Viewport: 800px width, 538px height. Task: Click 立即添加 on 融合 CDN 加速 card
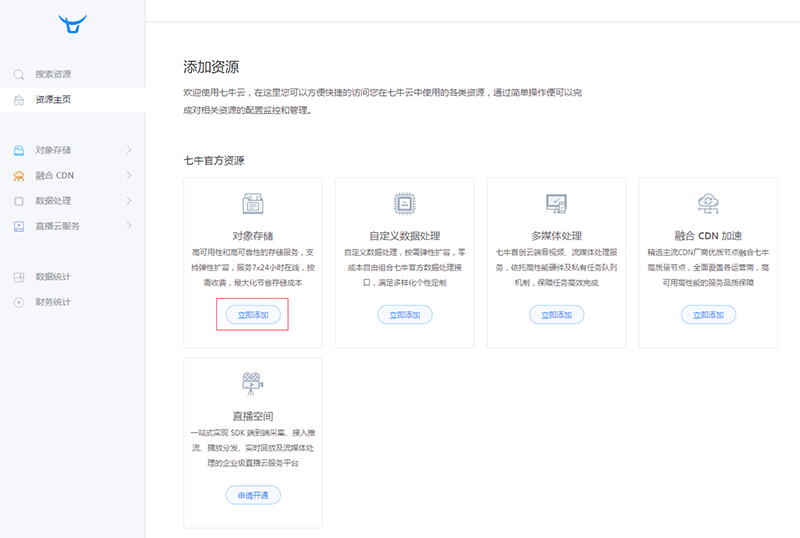tap(708, 314)
